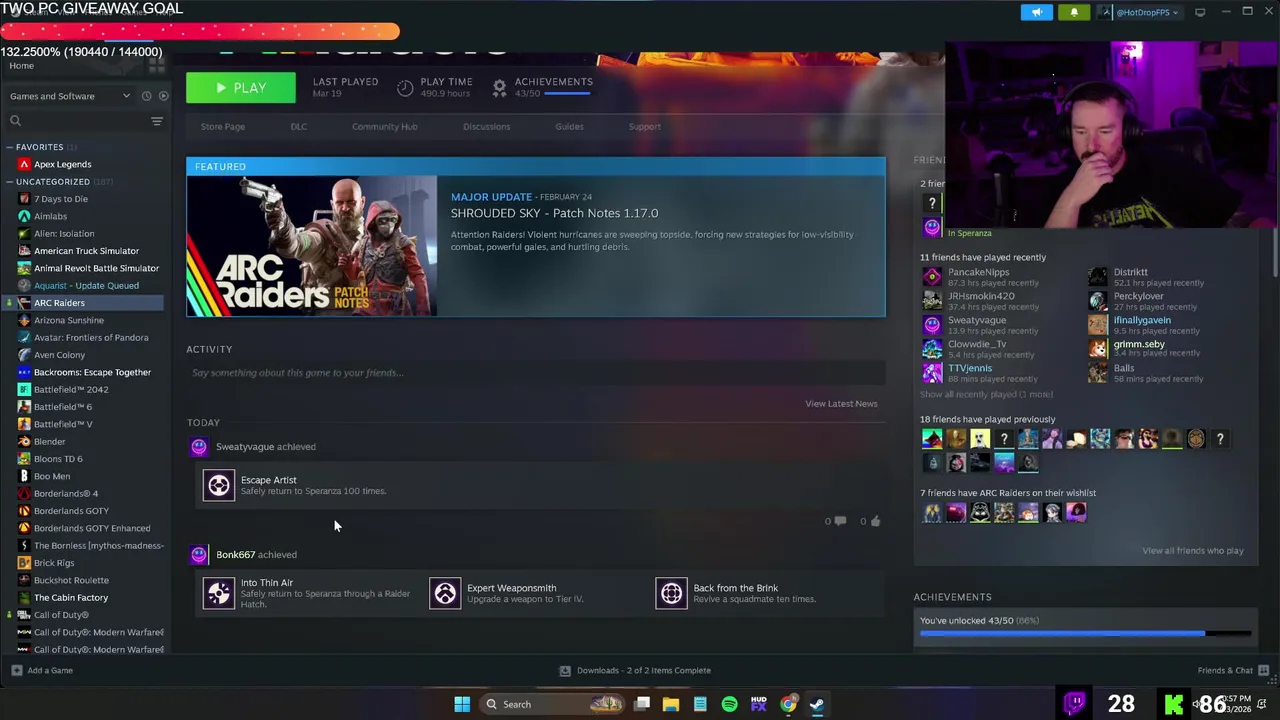Open the Friends & Chat button

(1233, 670)
